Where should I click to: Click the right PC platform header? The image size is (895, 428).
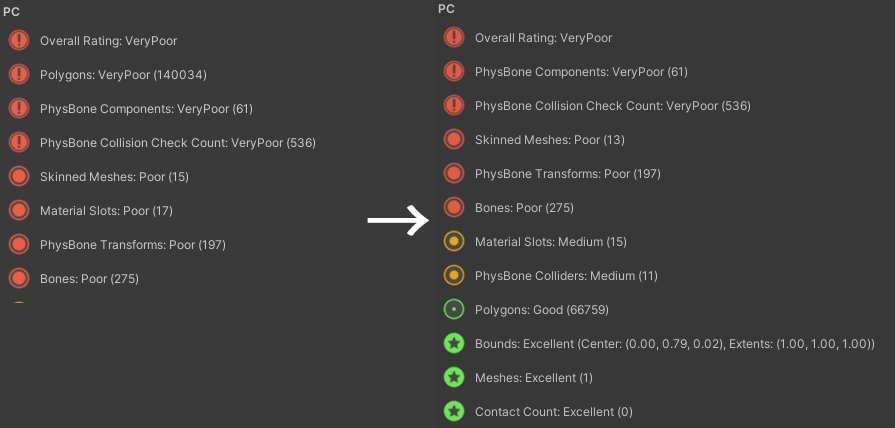pyautogui.click(x=446, y=9)
